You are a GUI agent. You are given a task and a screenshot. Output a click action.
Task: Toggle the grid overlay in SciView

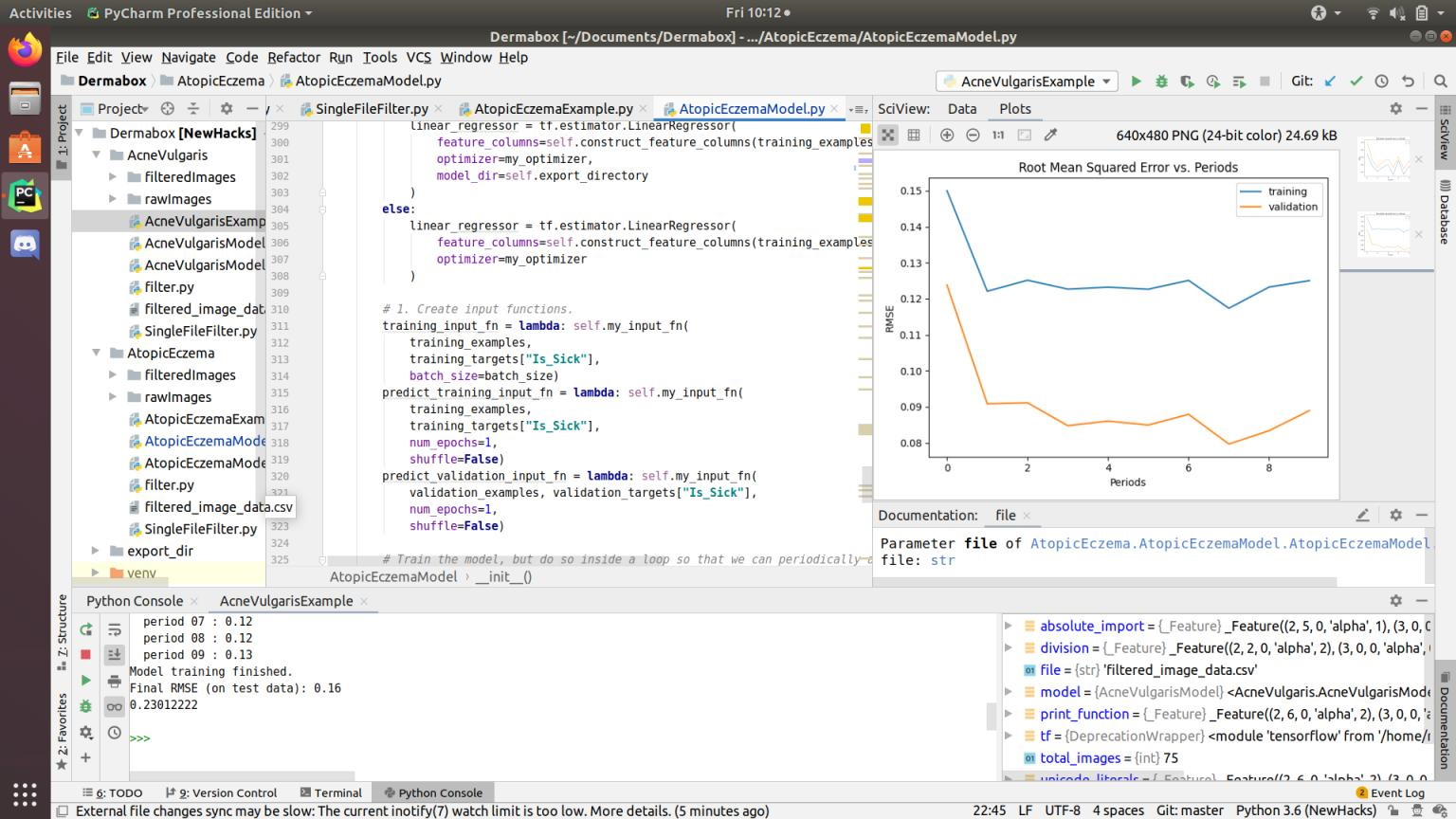pyautogui.click(x=914, y=136)
